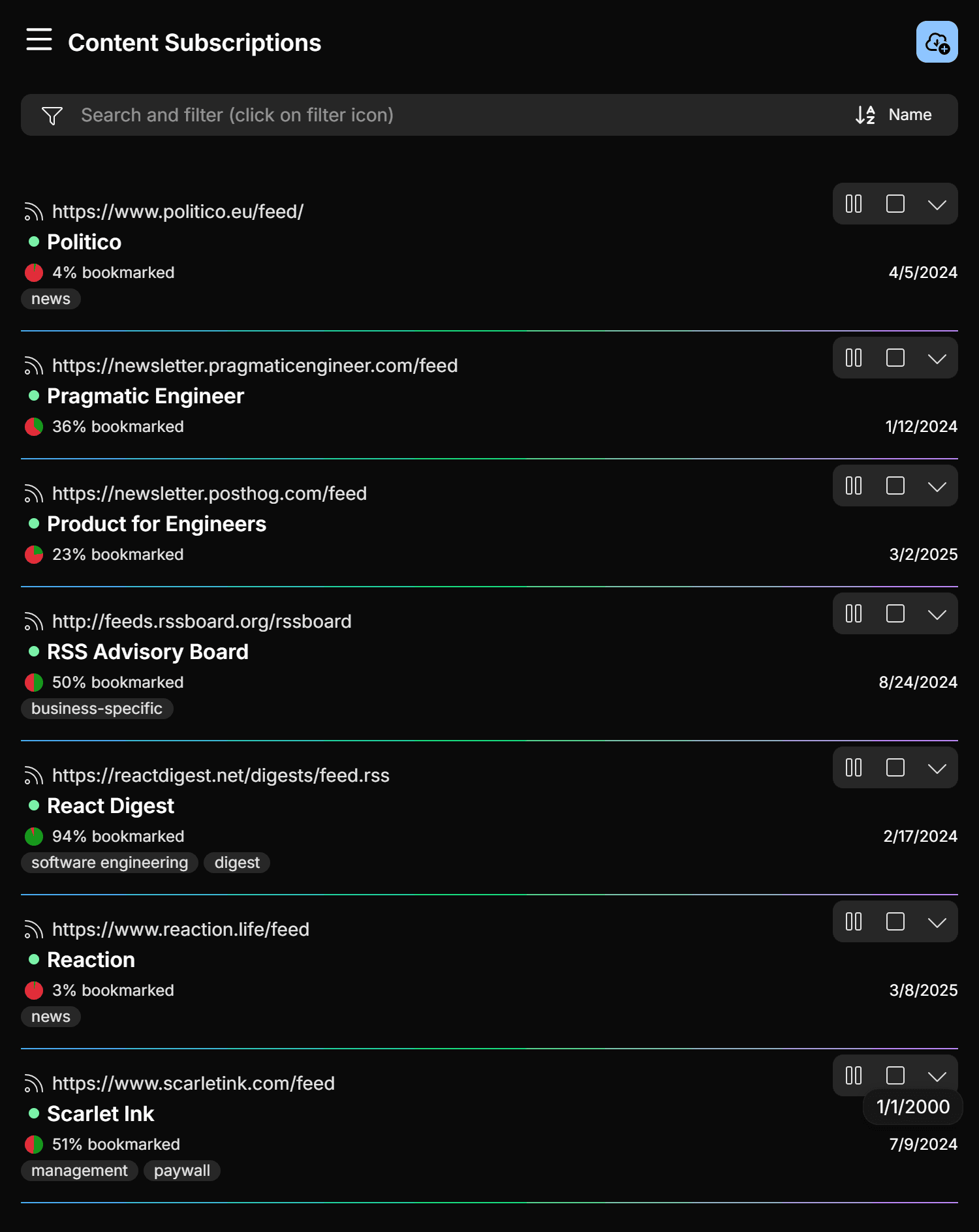Check the RSS Advisory Board selection box
979x1232 pixels.
click(x=895, y=613)
